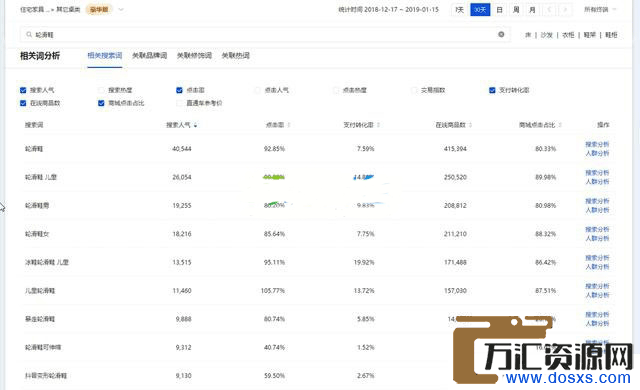Viewport: 640px width, 390px height.
Task: Click the click-rate value 105.77%
Action: pos(273,290)
